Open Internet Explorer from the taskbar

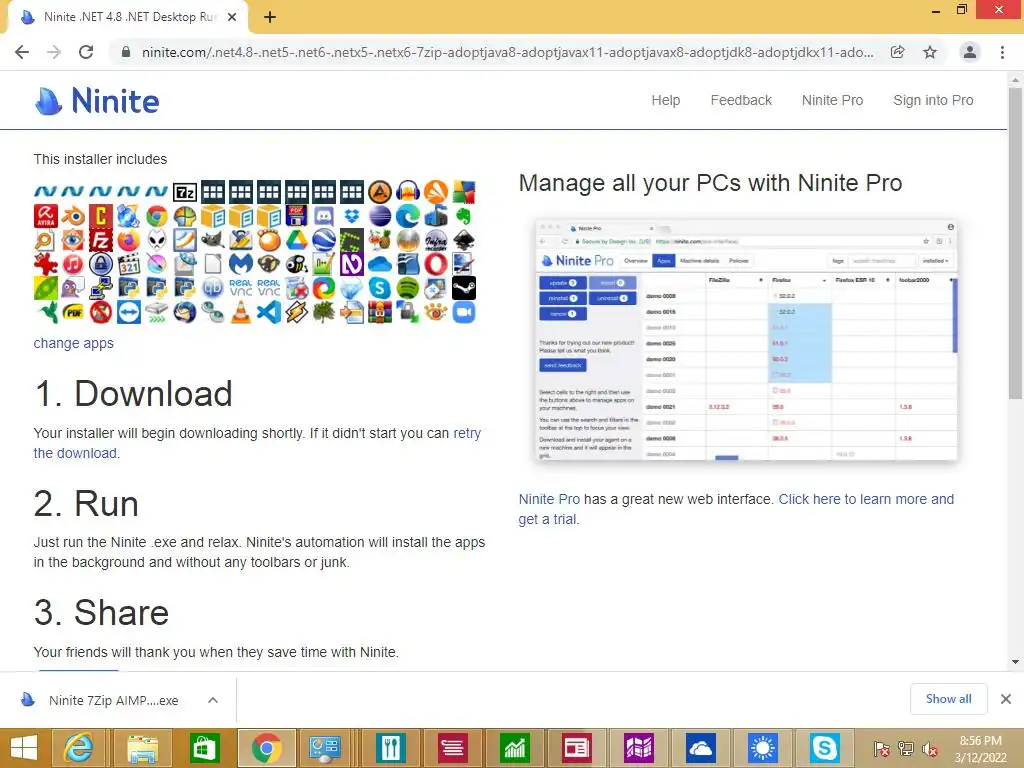pos(78,748)
